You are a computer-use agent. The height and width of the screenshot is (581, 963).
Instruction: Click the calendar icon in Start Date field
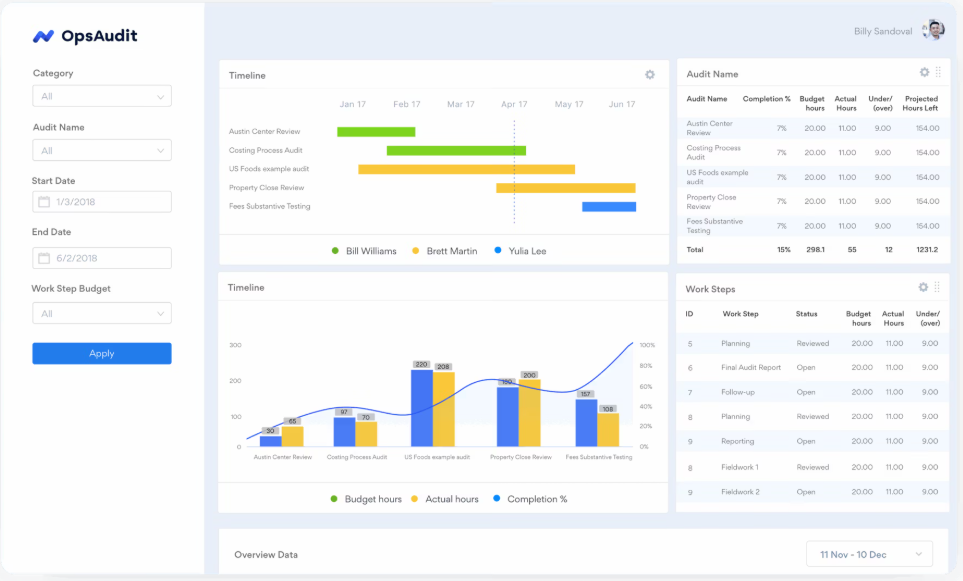point(43,200)
